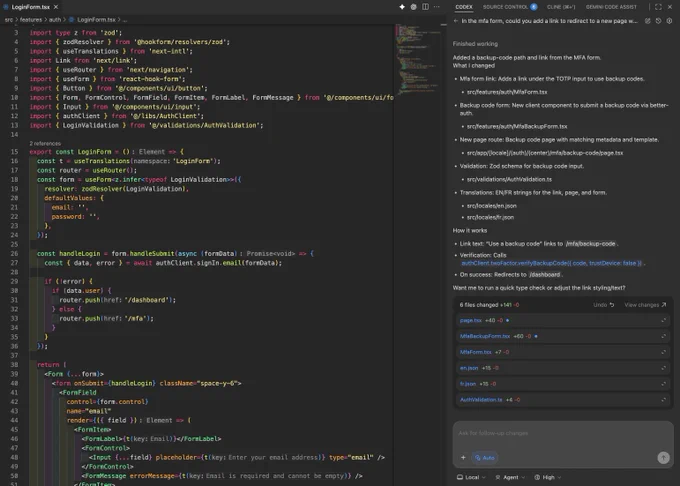Expand the diff for the AuthValidation.ts row
The width and height of the screenshot is (680, 486).
coord(663,400)
